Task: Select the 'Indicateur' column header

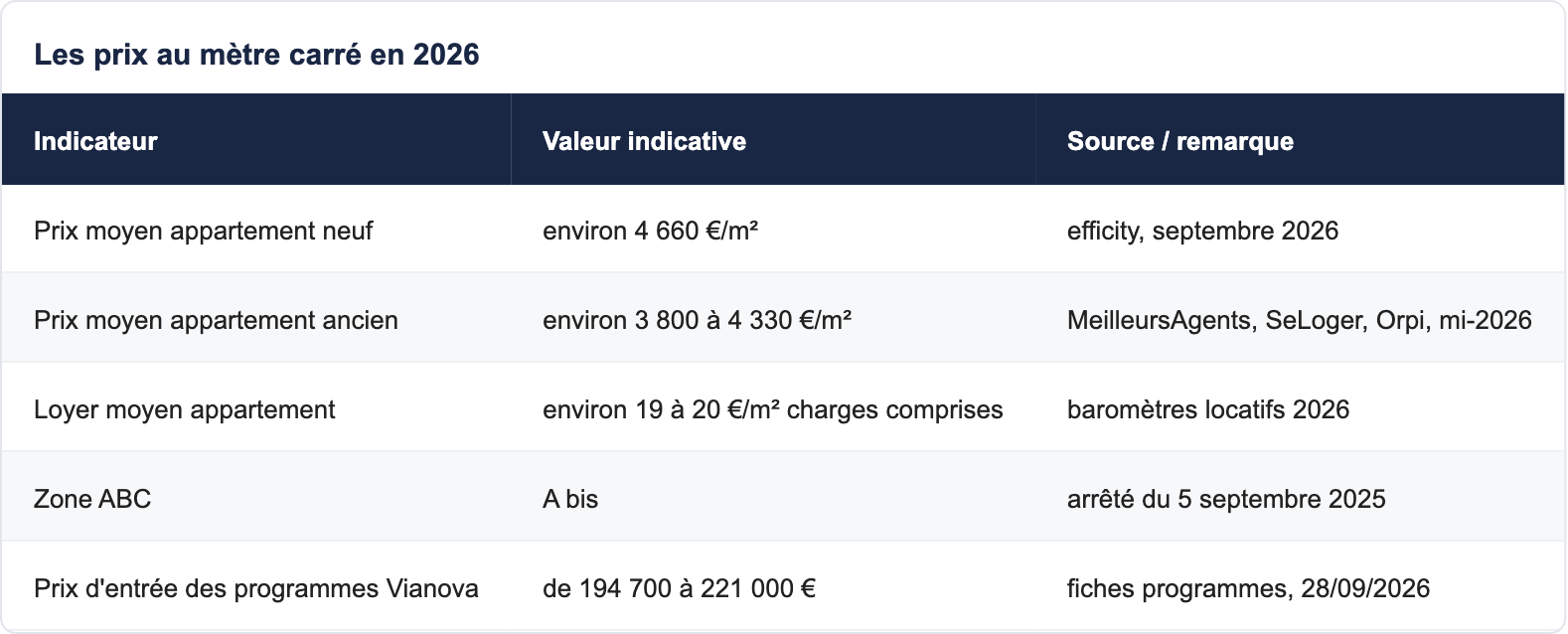Action: [x=256, y=140]
